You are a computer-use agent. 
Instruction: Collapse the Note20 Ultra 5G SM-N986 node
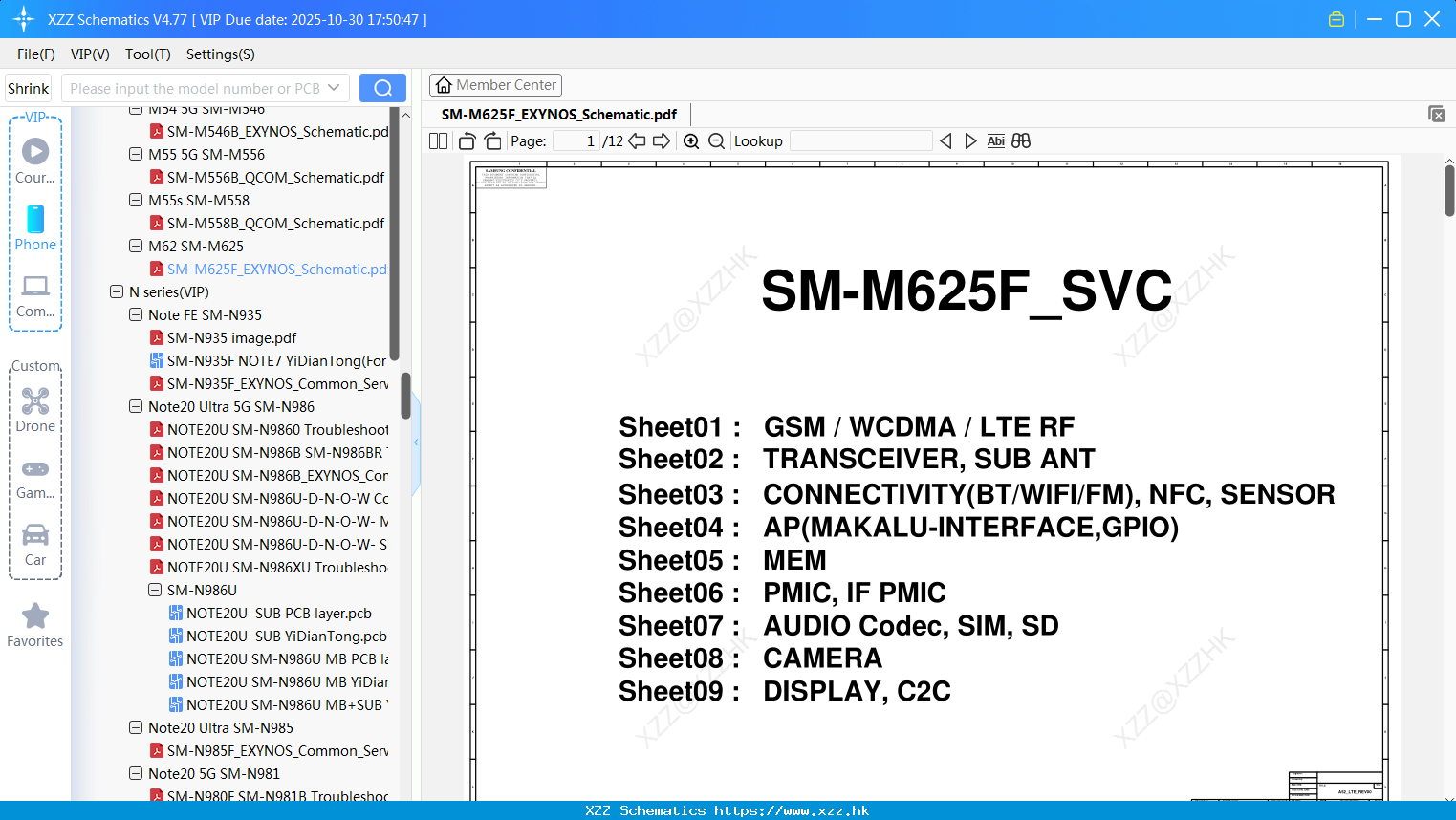[x=136, y=406]
